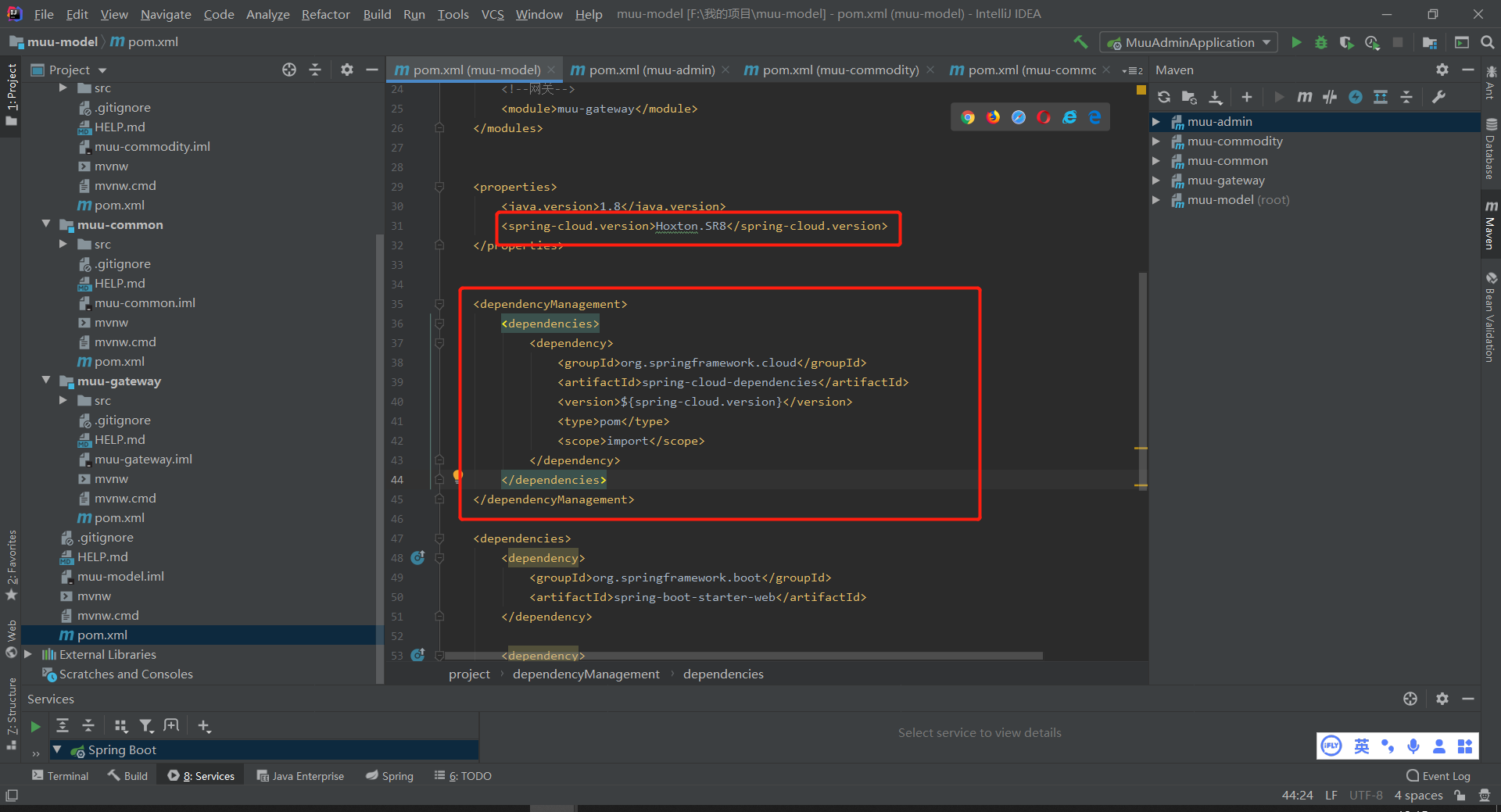Add Maven project with plus icon
Screen dimensions: 1501x812
click(x=1247, y=97)
